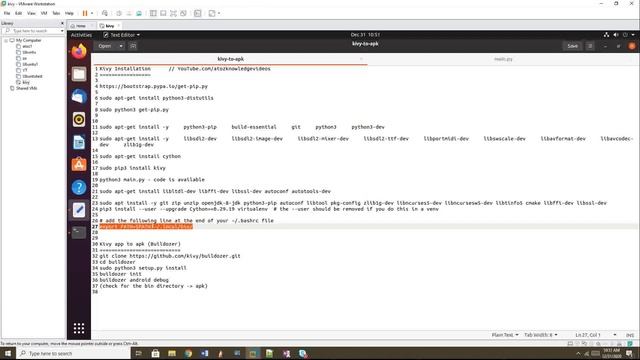The width and height of the screenshot is (640, 360).
Task: Collapse the My Computer tree node
Action: coord(6,40)
